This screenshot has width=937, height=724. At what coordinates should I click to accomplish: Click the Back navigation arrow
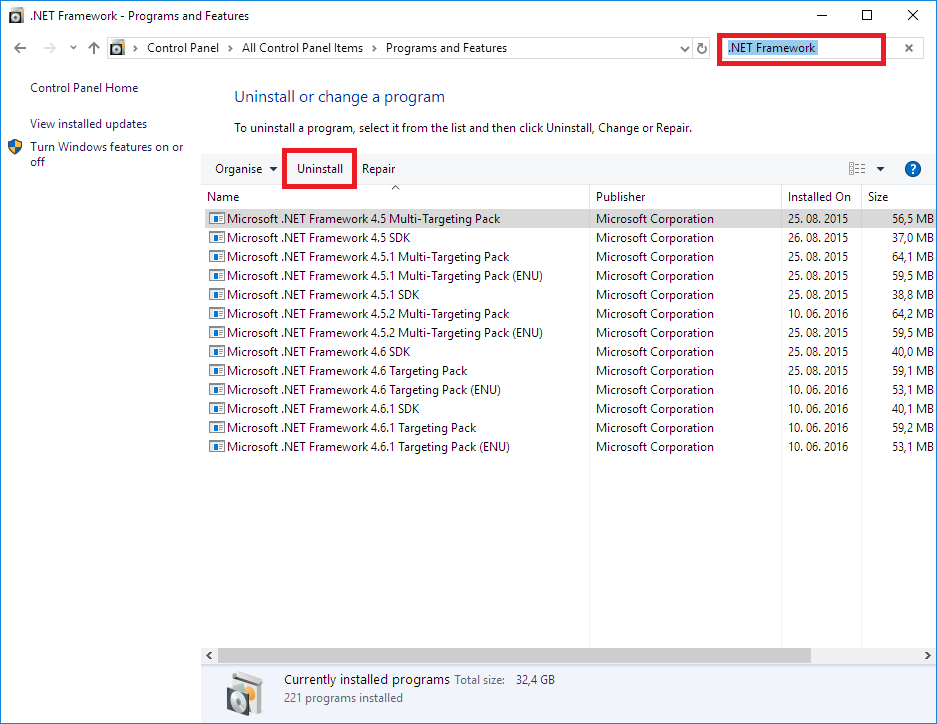pyautogui.click(x=20, y=48)
